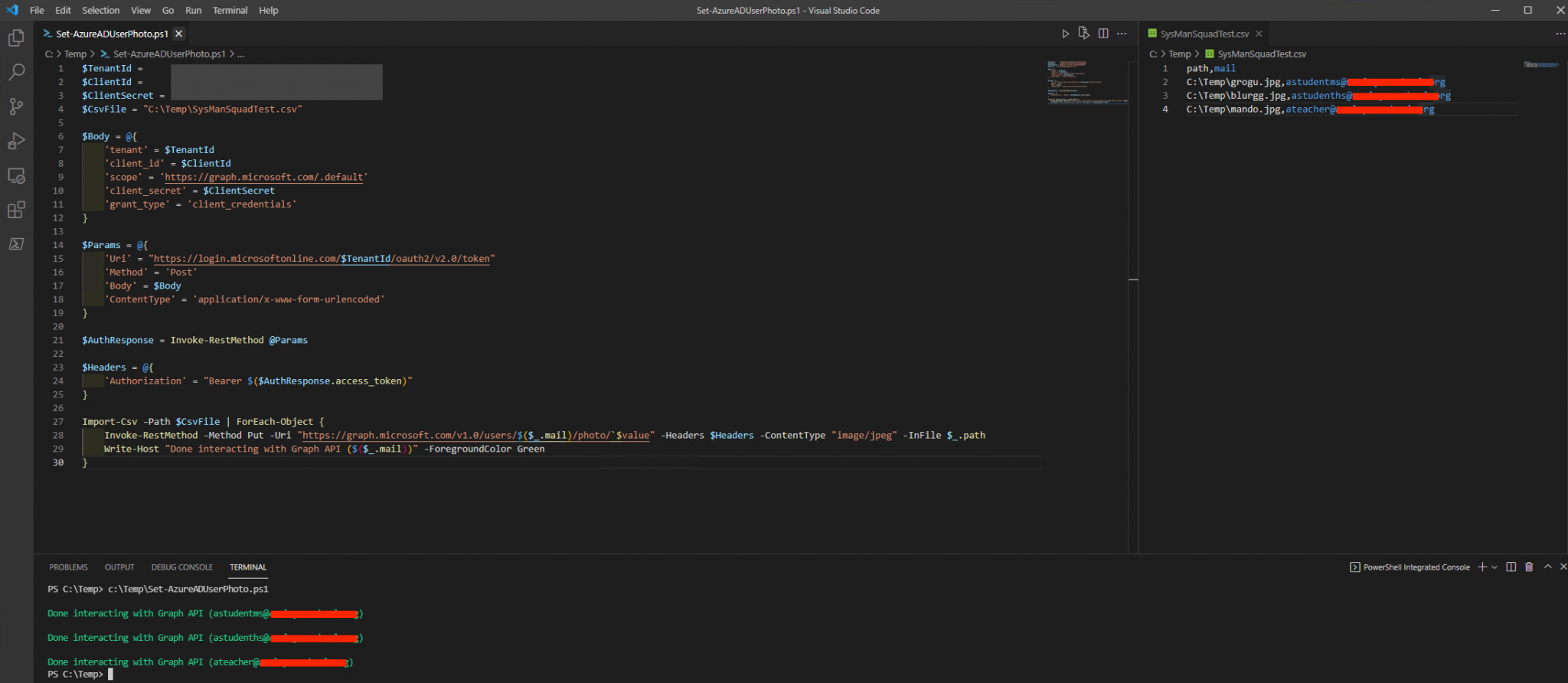This screenshot has width=1568, height=683.
Task: Split the editor to the right
Action: tap(1103, 34)
